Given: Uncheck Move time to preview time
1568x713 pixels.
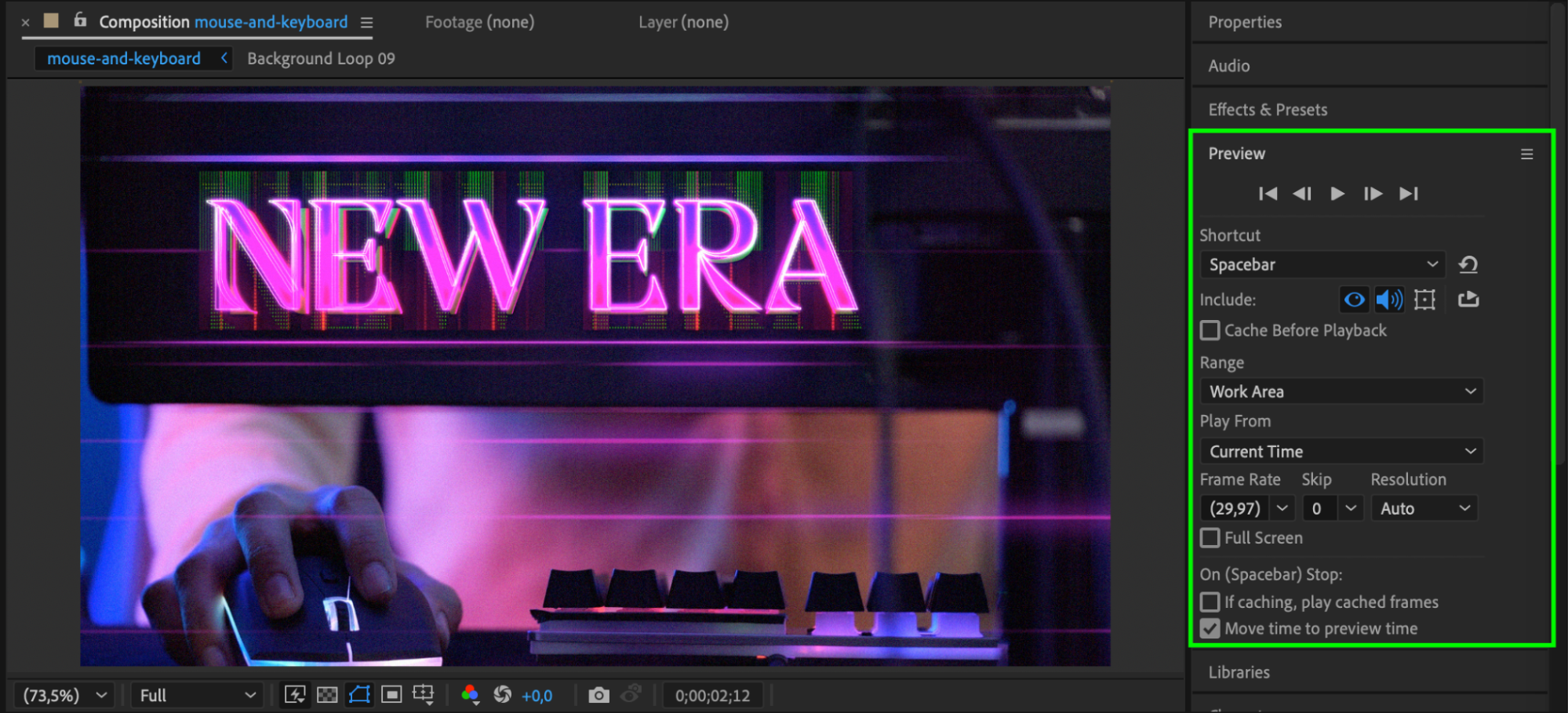Looking at the screenshot, I should (x=1210, y=628).
